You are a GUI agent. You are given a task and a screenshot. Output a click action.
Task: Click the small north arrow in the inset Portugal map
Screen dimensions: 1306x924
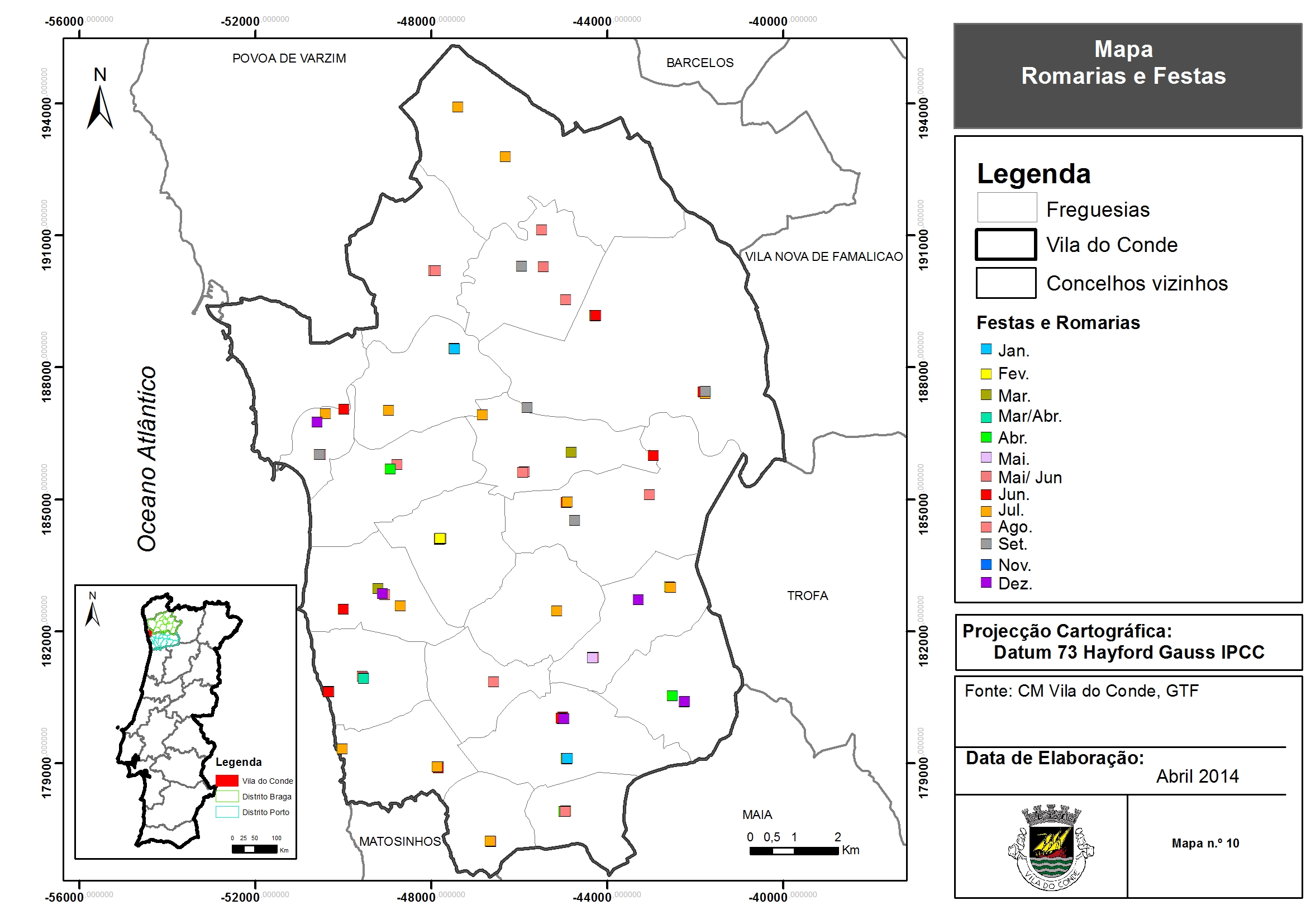tap(93, 609)
